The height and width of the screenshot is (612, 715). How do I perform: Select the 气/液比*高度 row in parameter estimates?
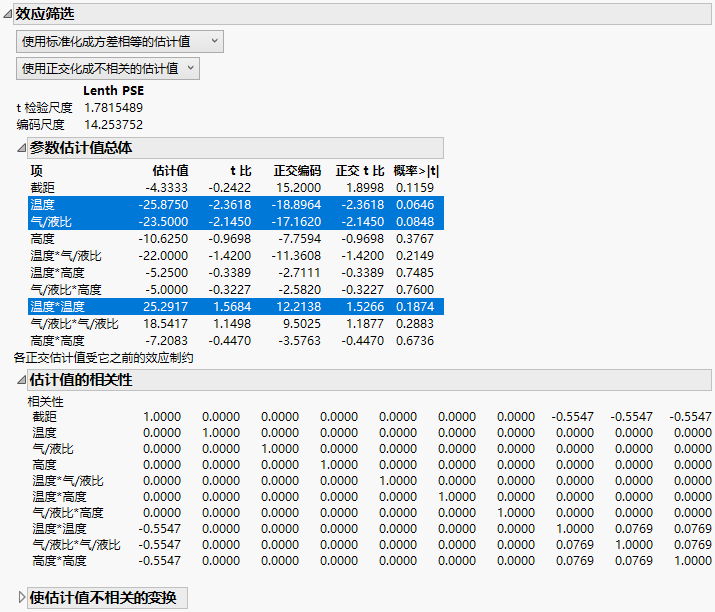point(236,290)
